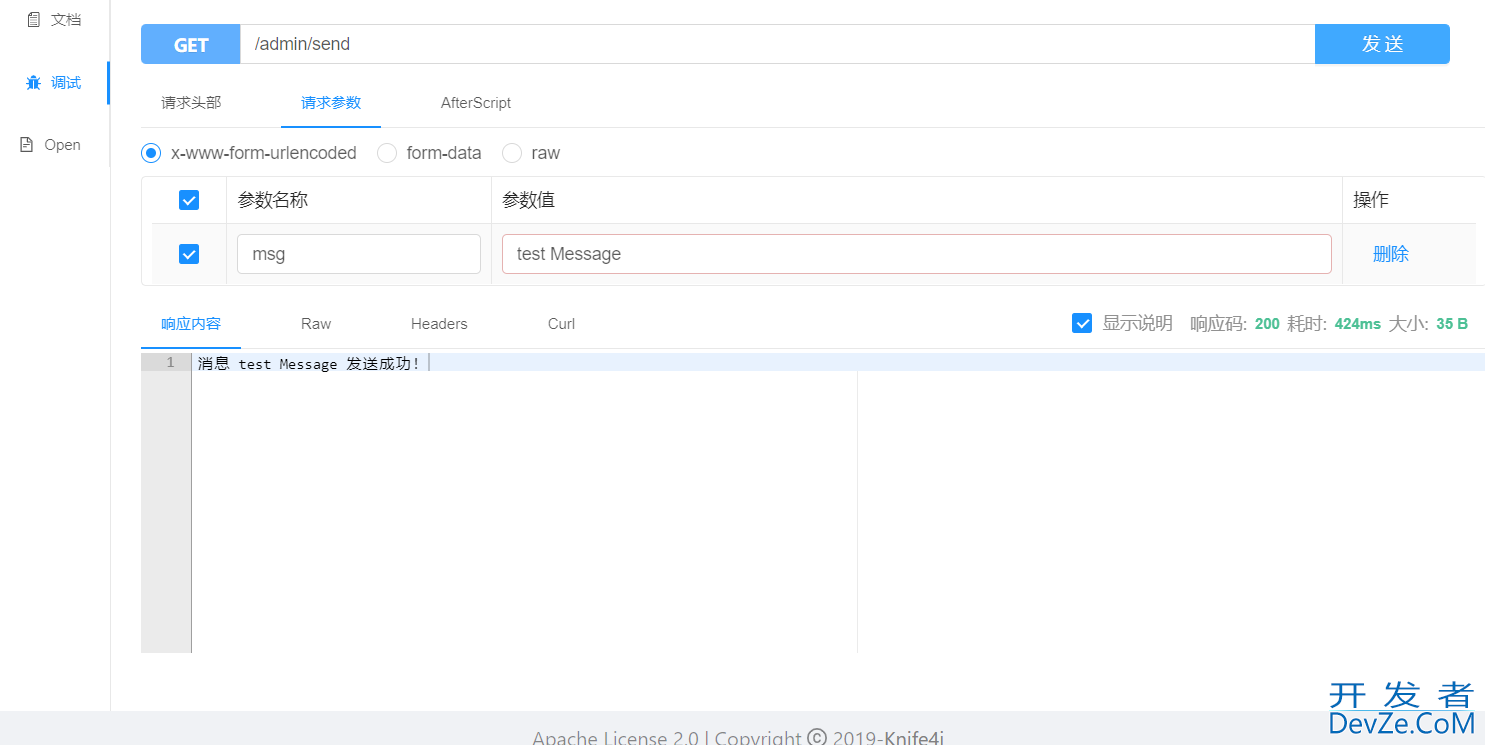This screenshot has height=745, width=1485.
Task: Click response line 消息 test Message 发送成功!
Action: [x=309, y=363]
